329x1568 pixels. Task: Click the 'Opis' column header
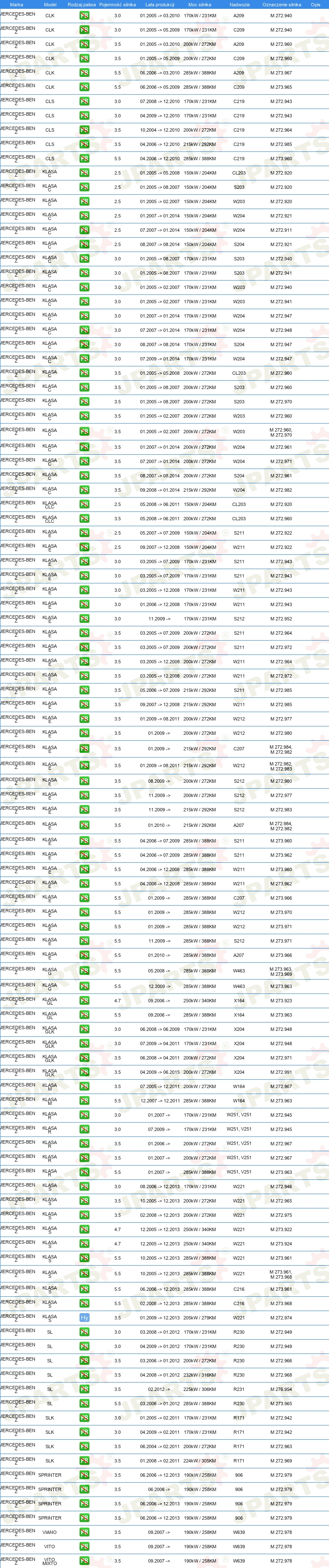click(x=315, y=4)
